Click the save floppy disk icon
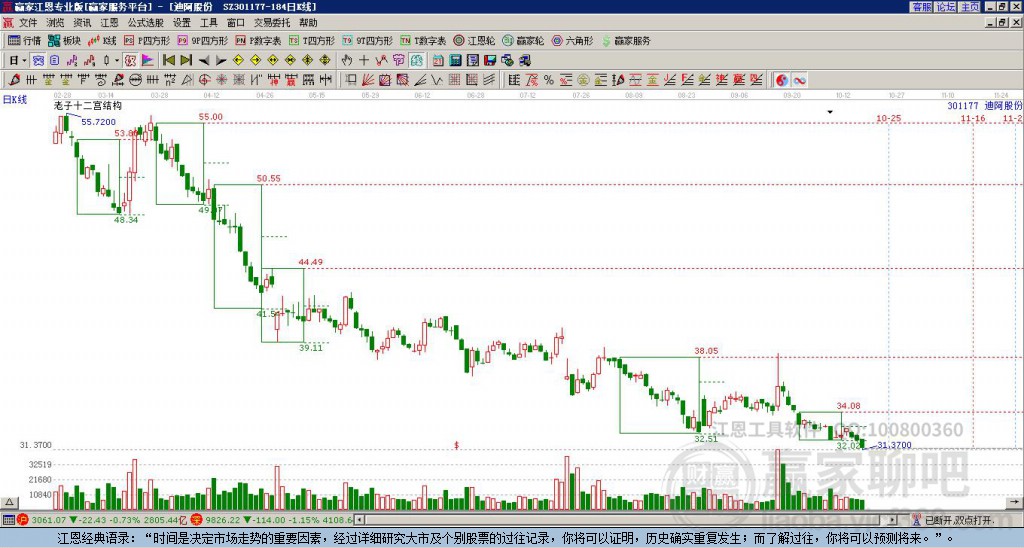Screen dimensions: 1024x548 point(490,60)
